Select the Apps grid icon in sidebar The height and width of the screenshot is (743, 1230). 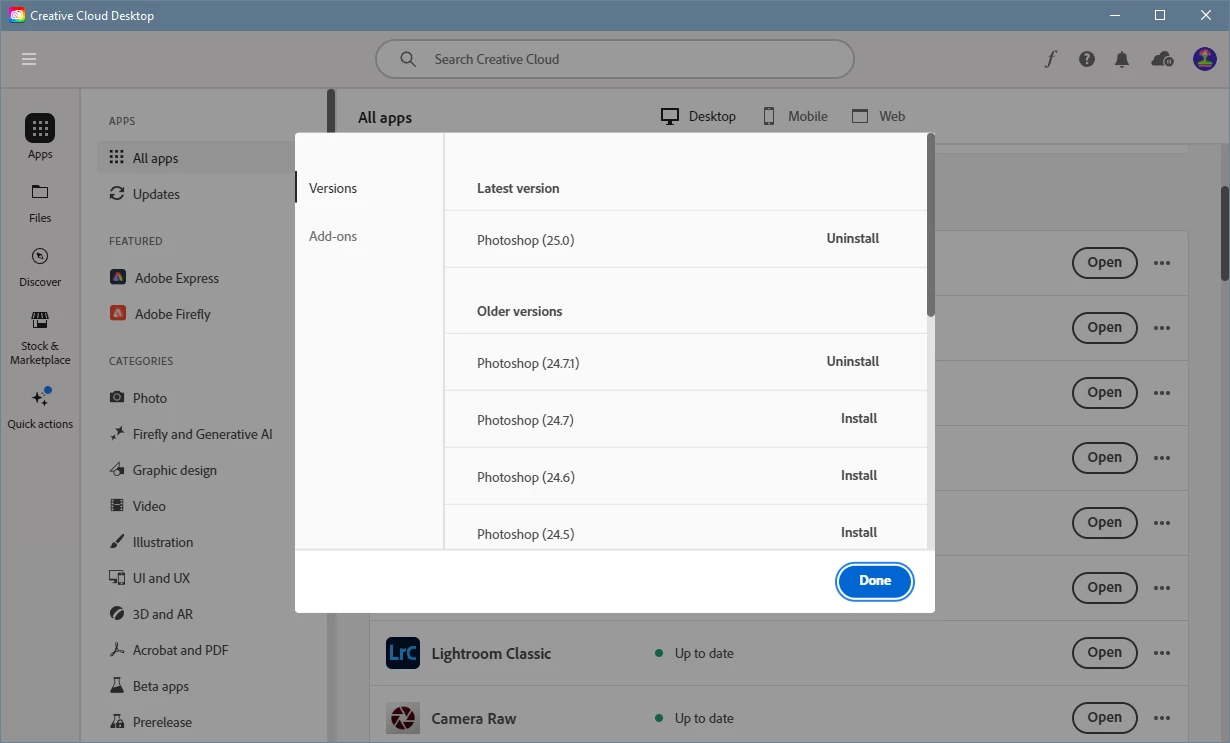[40, 128]
